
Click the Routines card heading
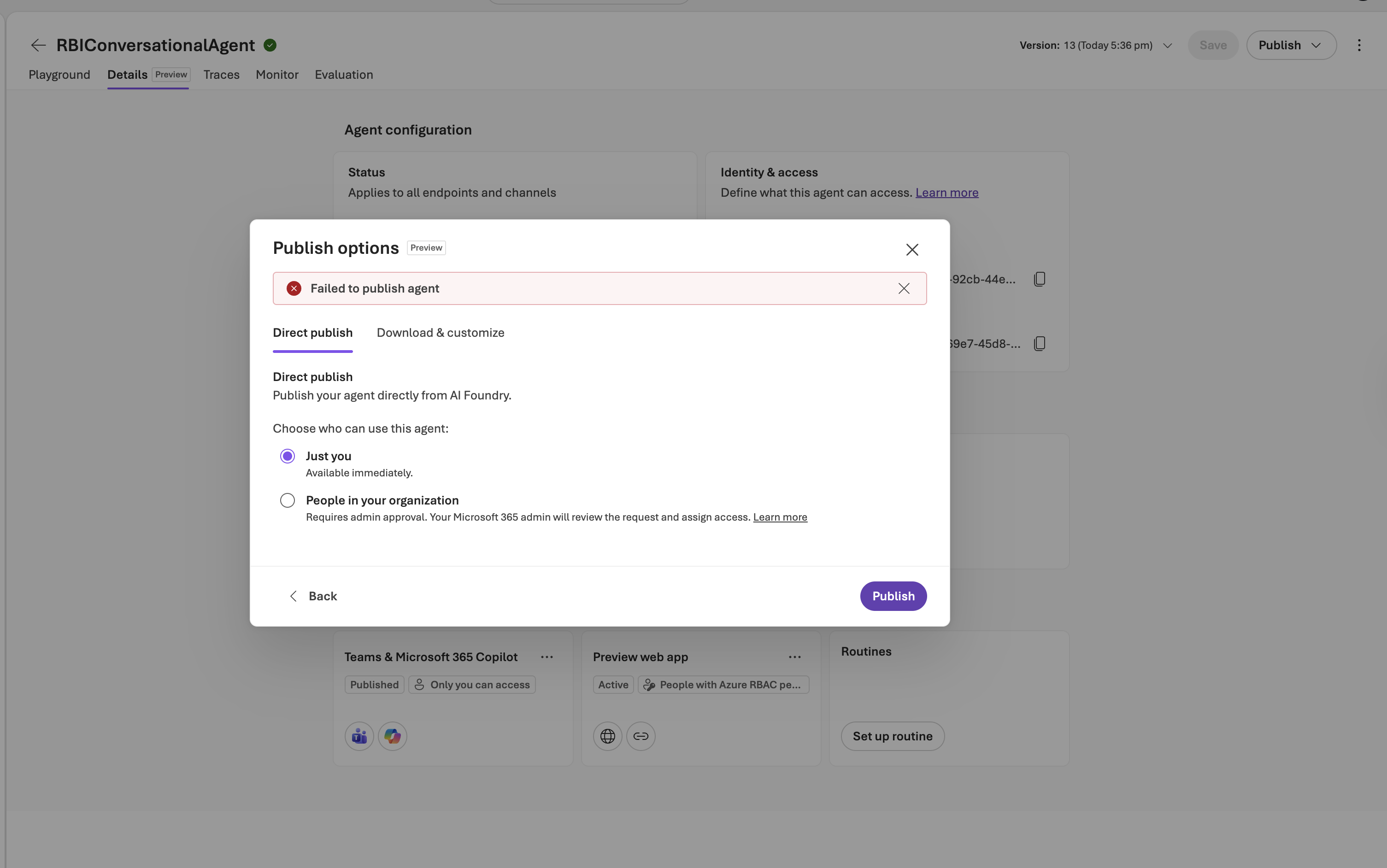coord(866,651)
